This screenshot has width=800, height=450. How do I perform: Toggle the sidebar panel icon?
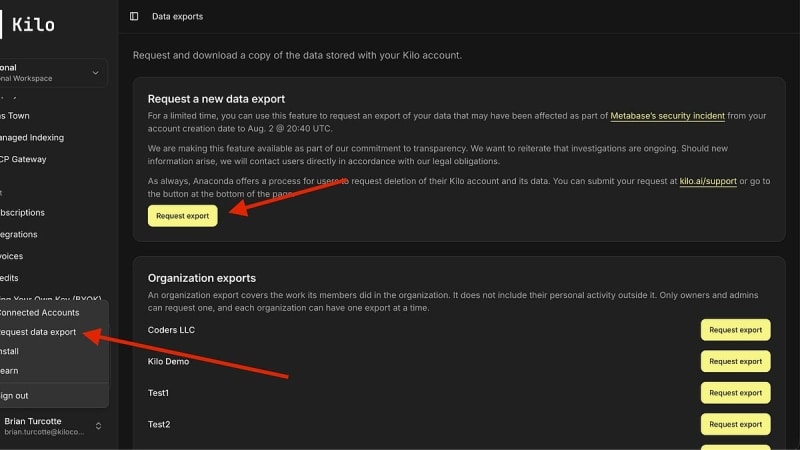(x=134, y=16)
